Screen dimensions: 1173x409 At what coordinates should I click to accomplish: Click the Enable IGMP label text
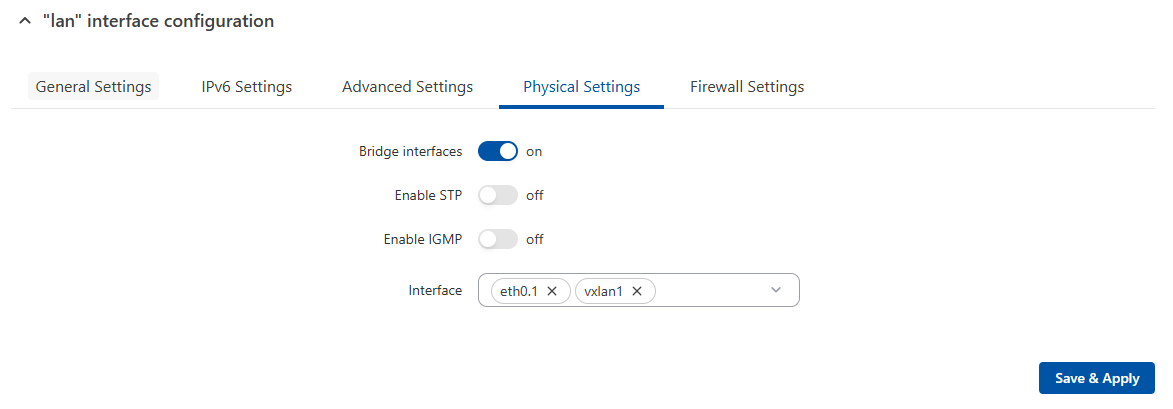[422, 240]
